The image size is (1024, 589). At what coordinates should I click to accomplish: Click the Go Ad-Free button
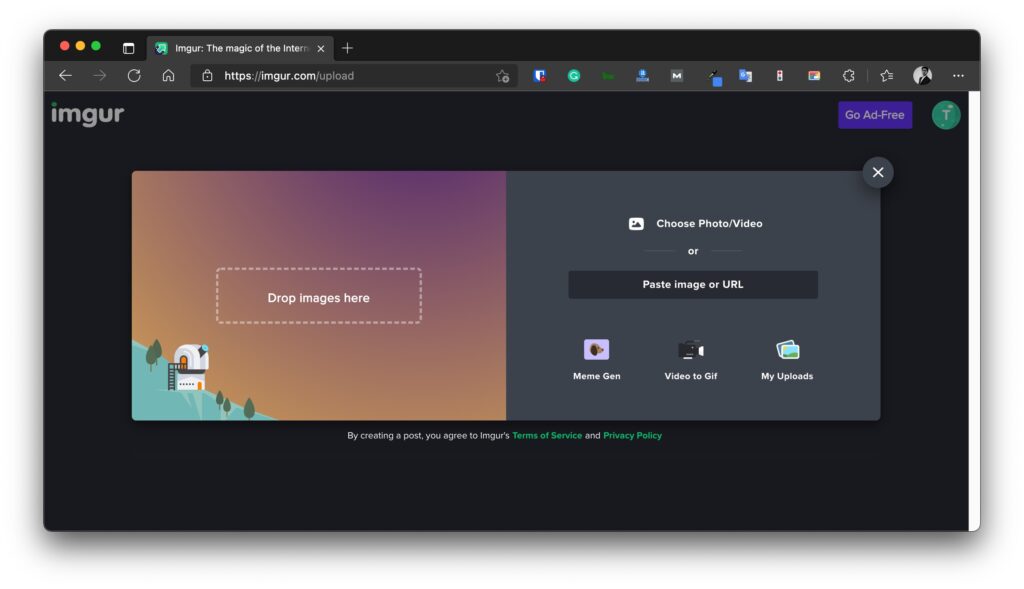(874, 115)
